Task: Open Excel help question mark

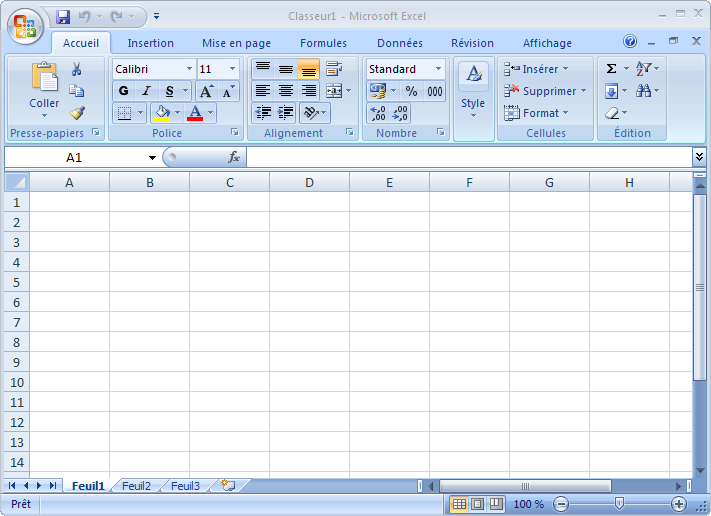Action: (x=630, y=42)
